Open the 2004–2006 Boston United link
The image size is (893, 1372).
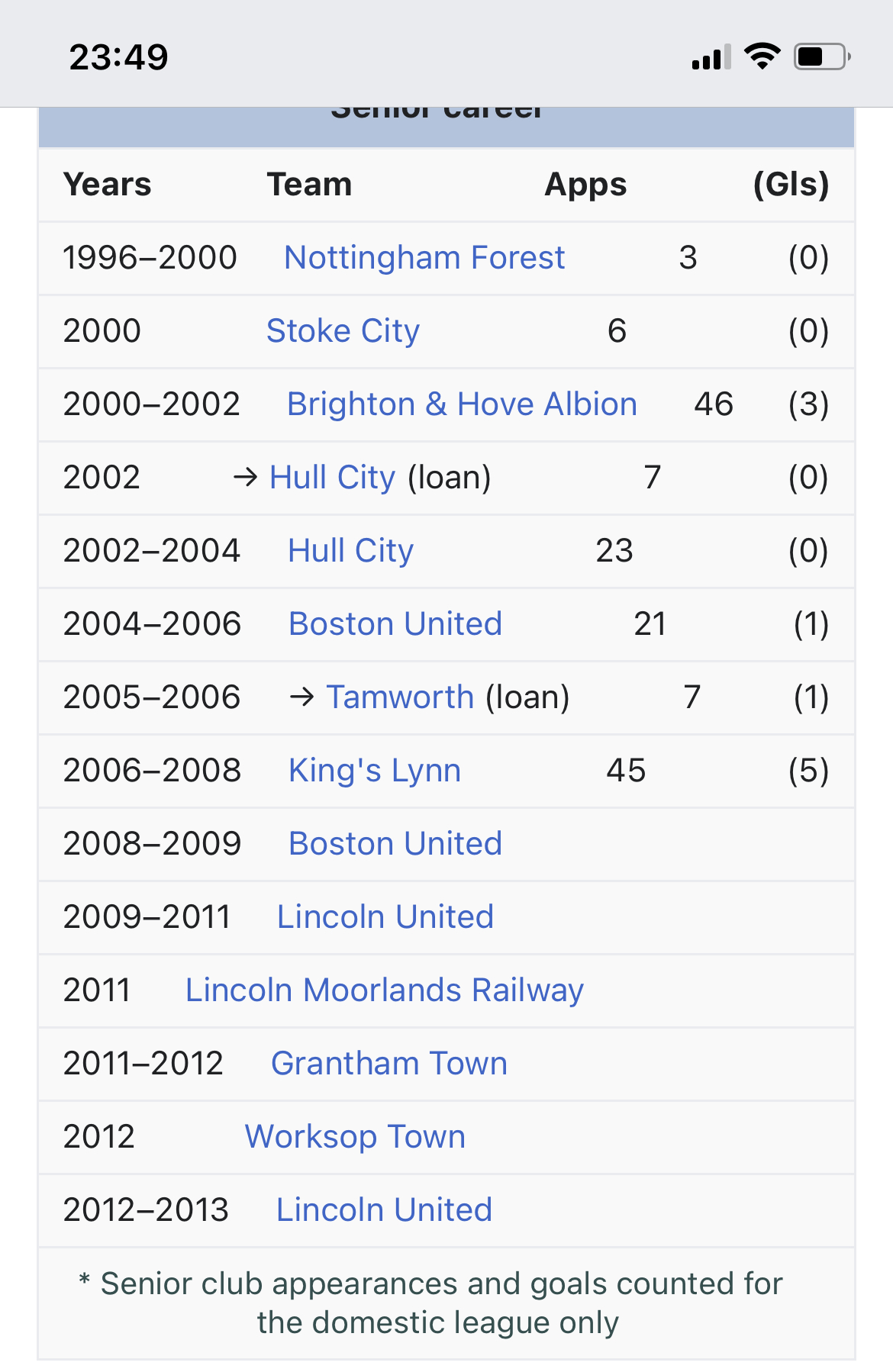tap(395, 624)
